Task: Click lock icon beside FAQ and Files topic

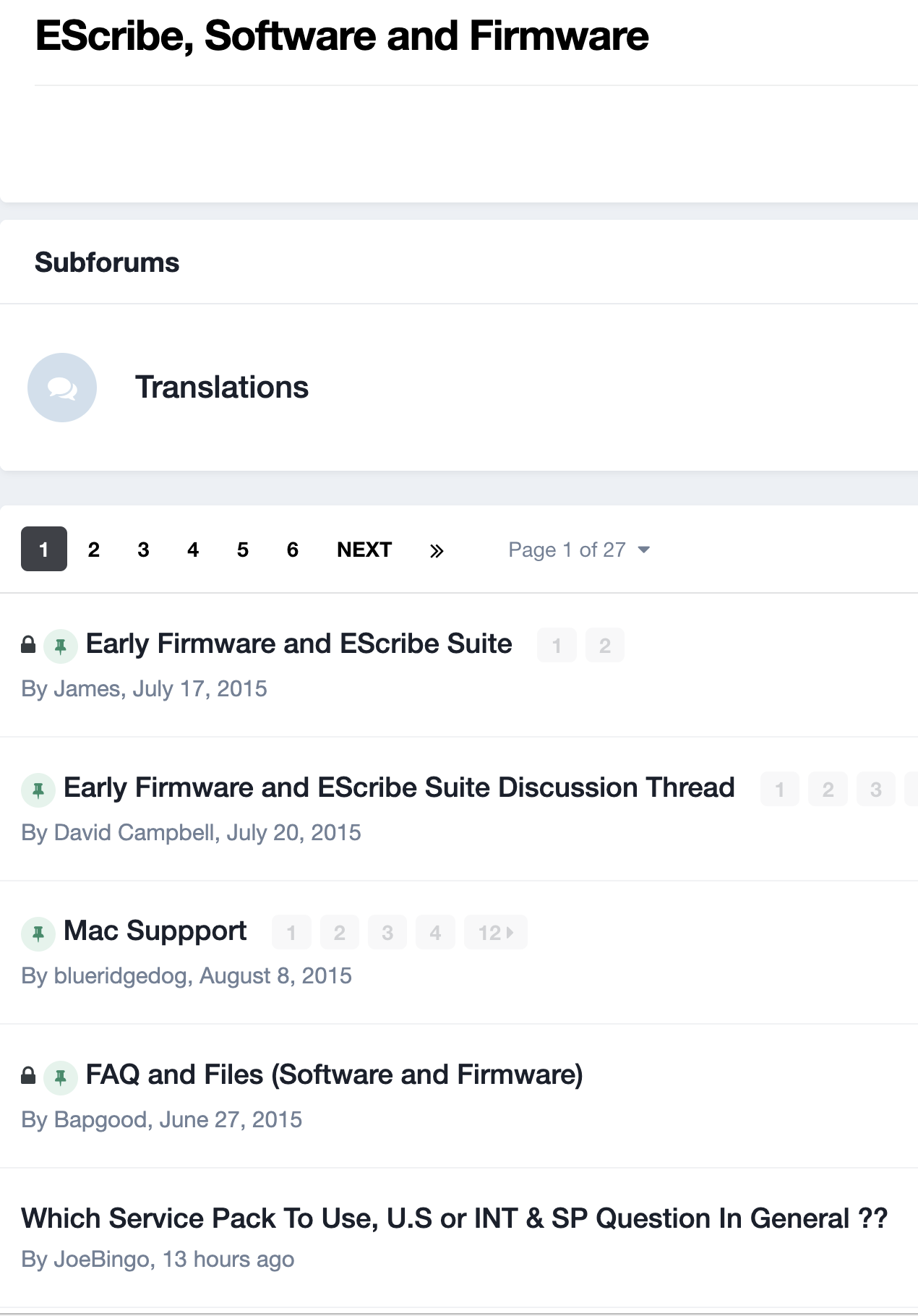Action: (x=28, y=1075)
